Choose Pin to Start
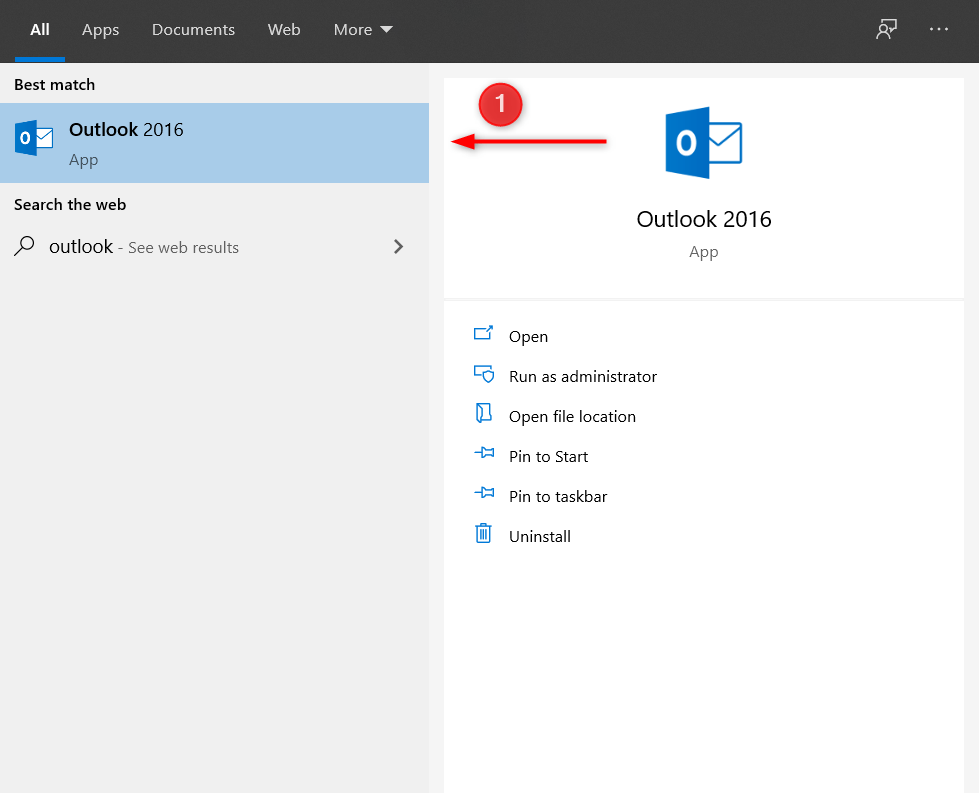979x793 pixels. coord(548,456)
